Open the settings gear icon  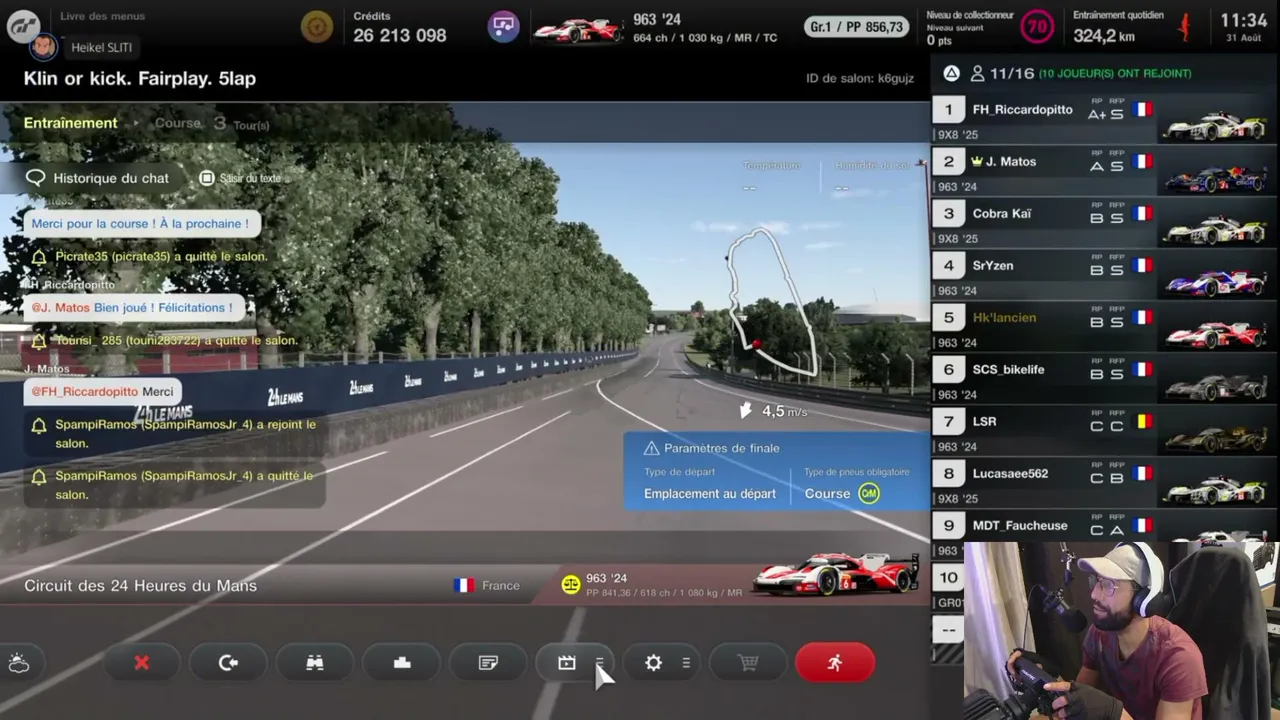[653, 663]
